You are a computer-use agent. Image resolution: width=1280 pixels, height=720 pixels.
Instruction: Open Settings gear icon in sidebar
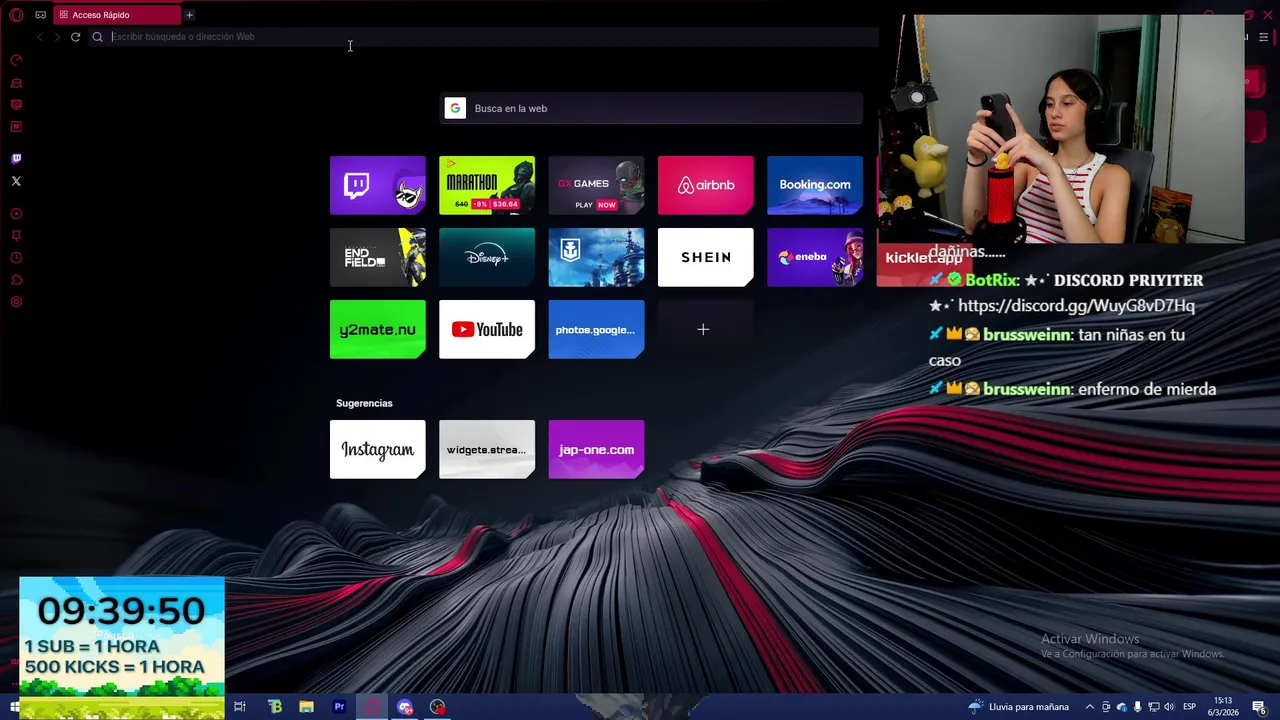pyautogui.click(x=16, y=302)
